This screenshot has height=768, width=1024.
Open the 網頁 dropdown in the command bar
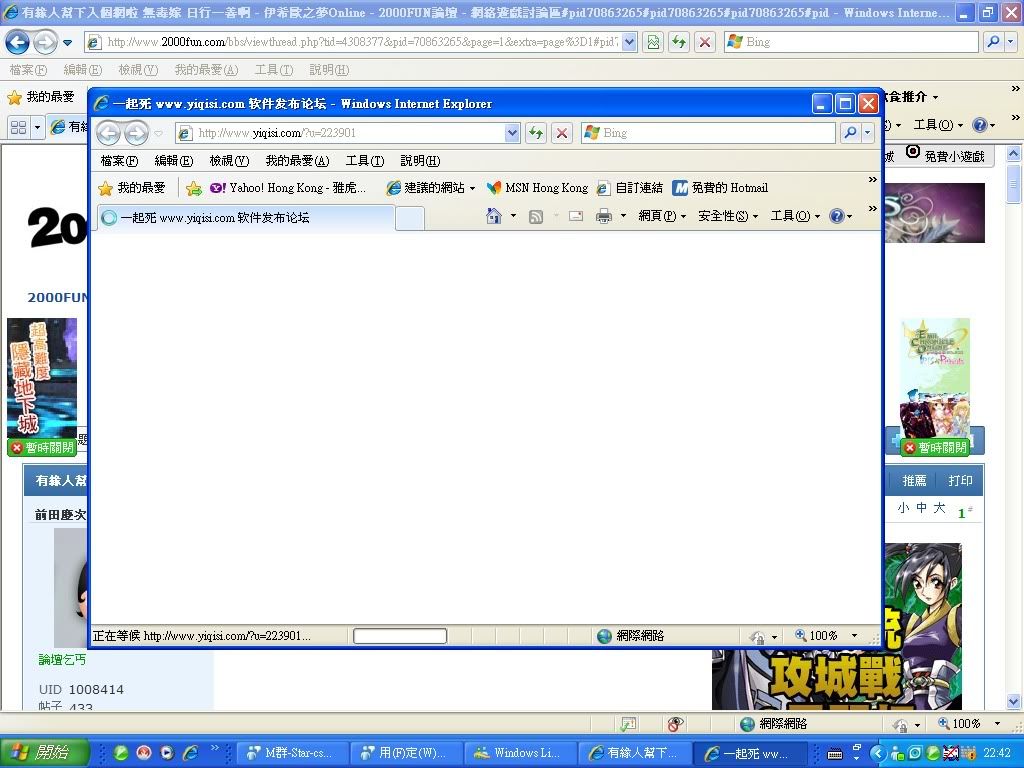[x=662, y=216]
